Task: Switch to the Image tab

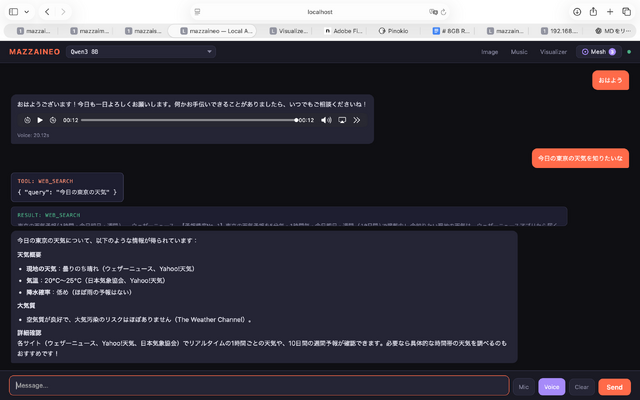Action: coord(489,51)
